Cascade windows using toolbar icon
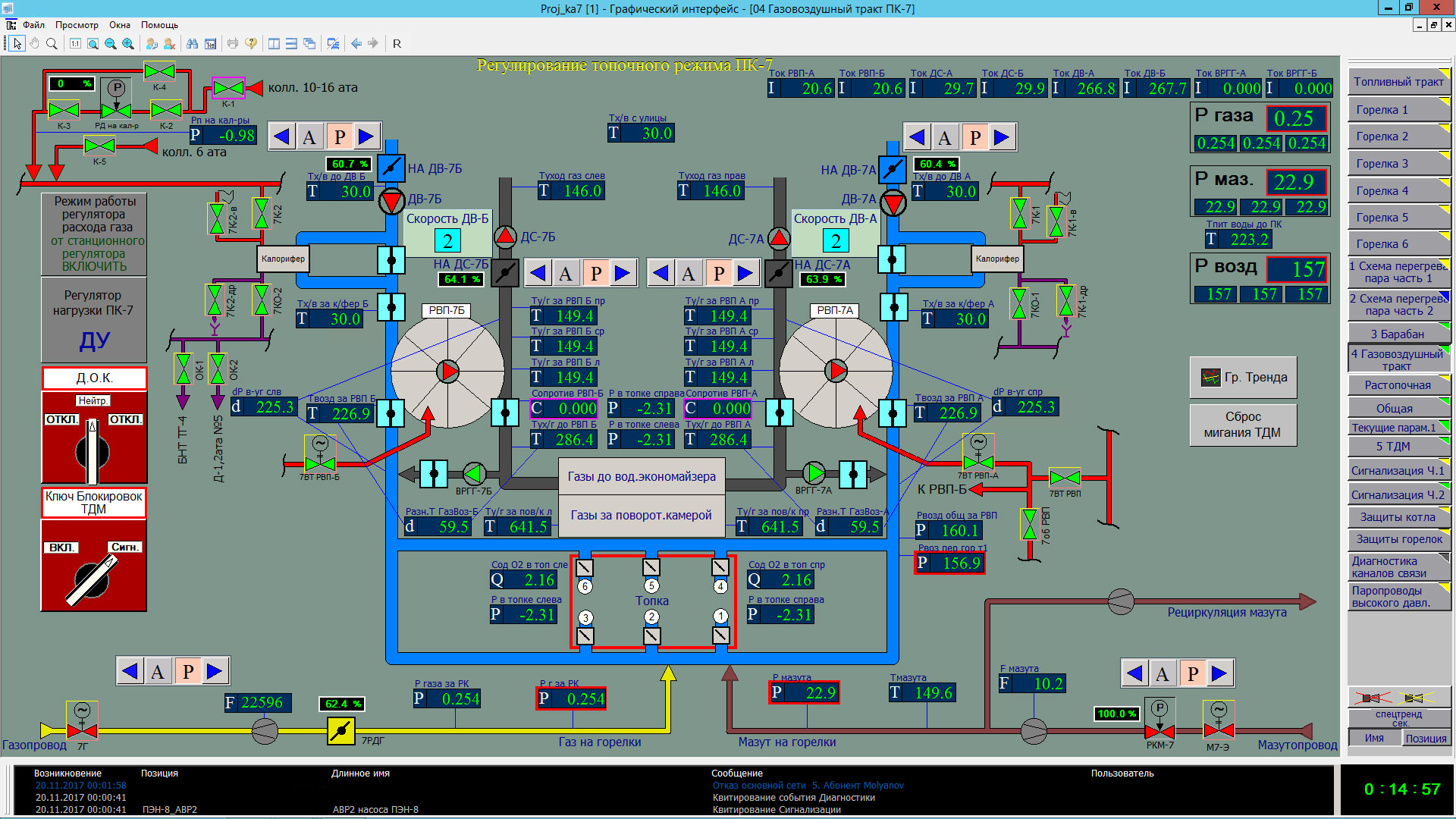This screenshot has width=1456, height=819. pyautogui.click(x=309, y=43)
